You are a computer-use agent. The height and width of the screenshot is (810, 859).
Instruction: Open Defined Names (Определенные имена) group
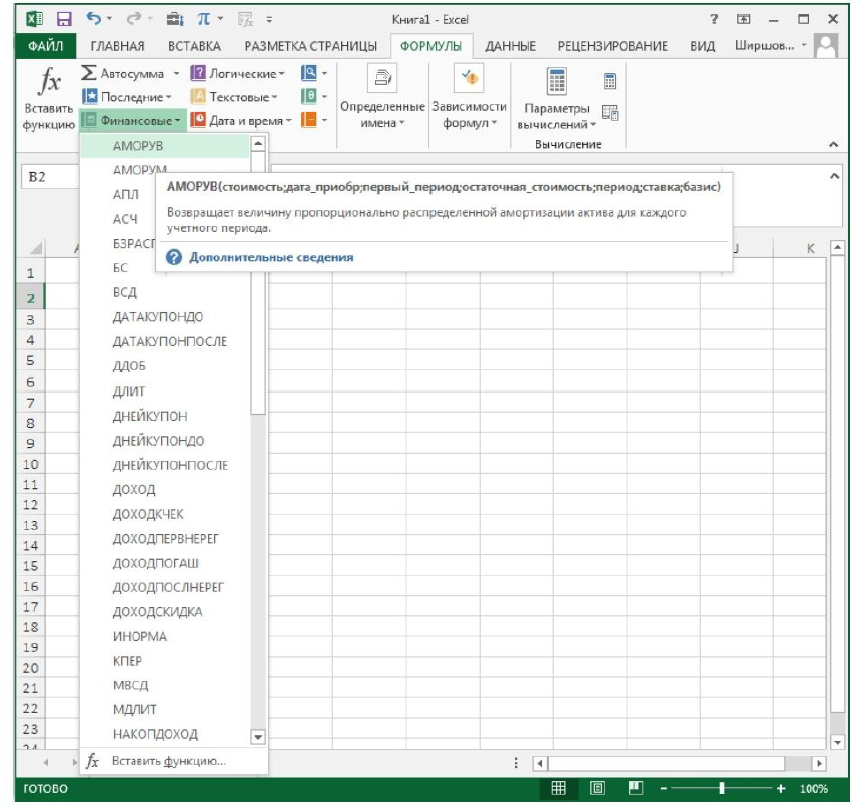coord(382,99)
